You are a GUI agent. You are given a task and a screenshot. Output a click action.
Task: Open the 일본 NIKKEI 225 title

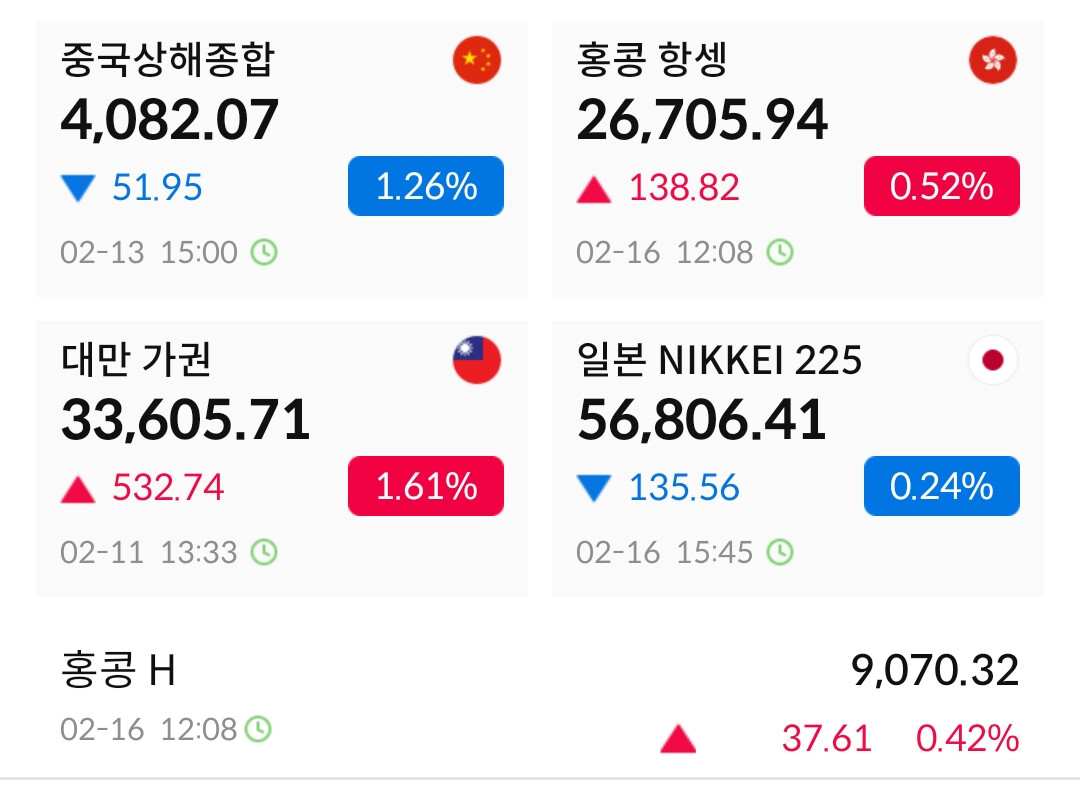pos(719,360)
